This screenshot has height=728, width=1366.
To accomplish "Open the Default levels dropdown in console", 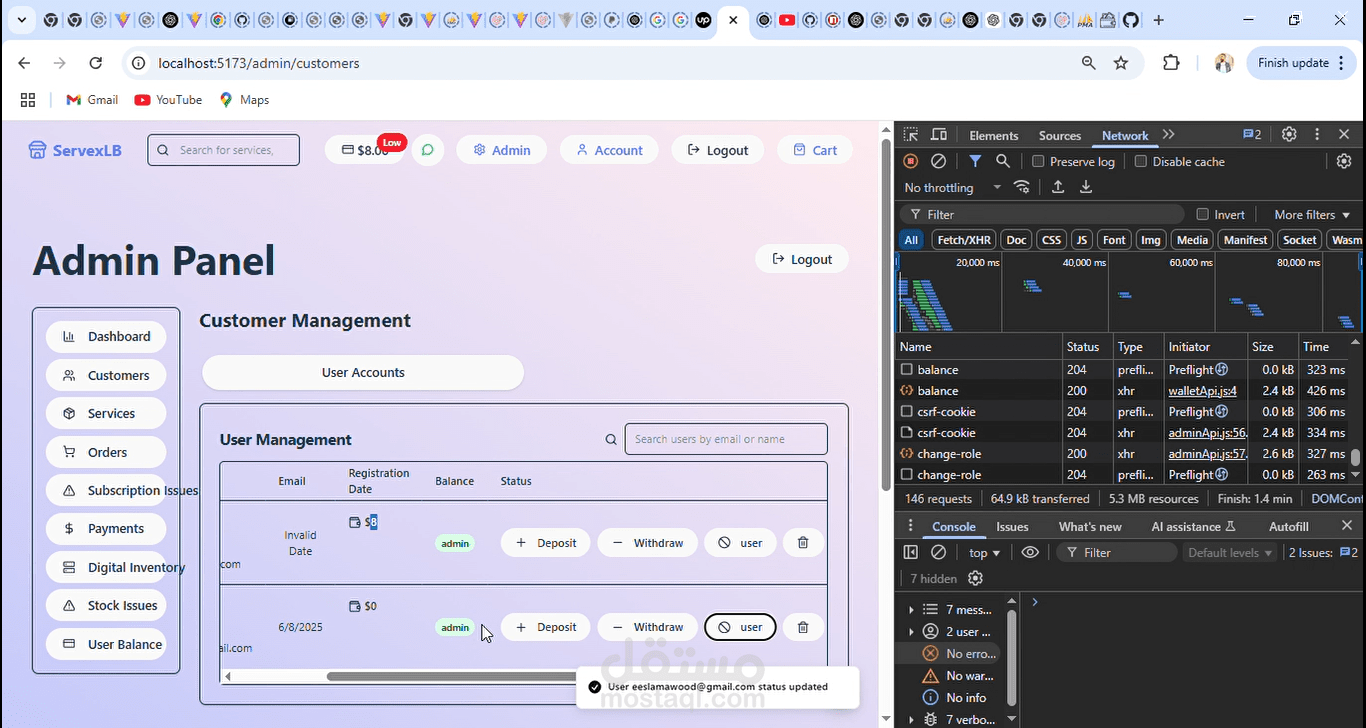I will [1229, 552].
